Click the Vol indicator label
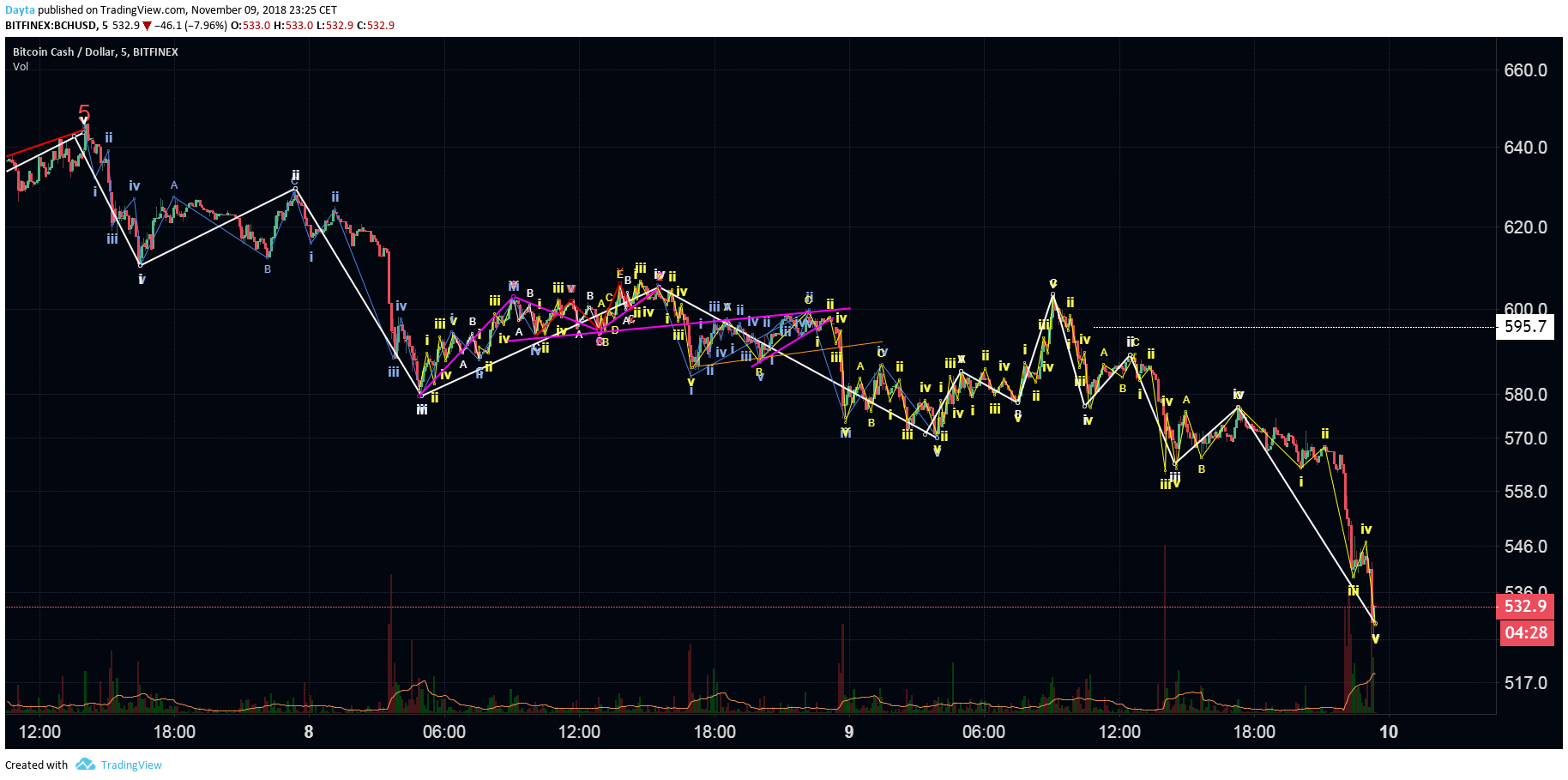Screen dimensions: 1568x780 (21, 67)
